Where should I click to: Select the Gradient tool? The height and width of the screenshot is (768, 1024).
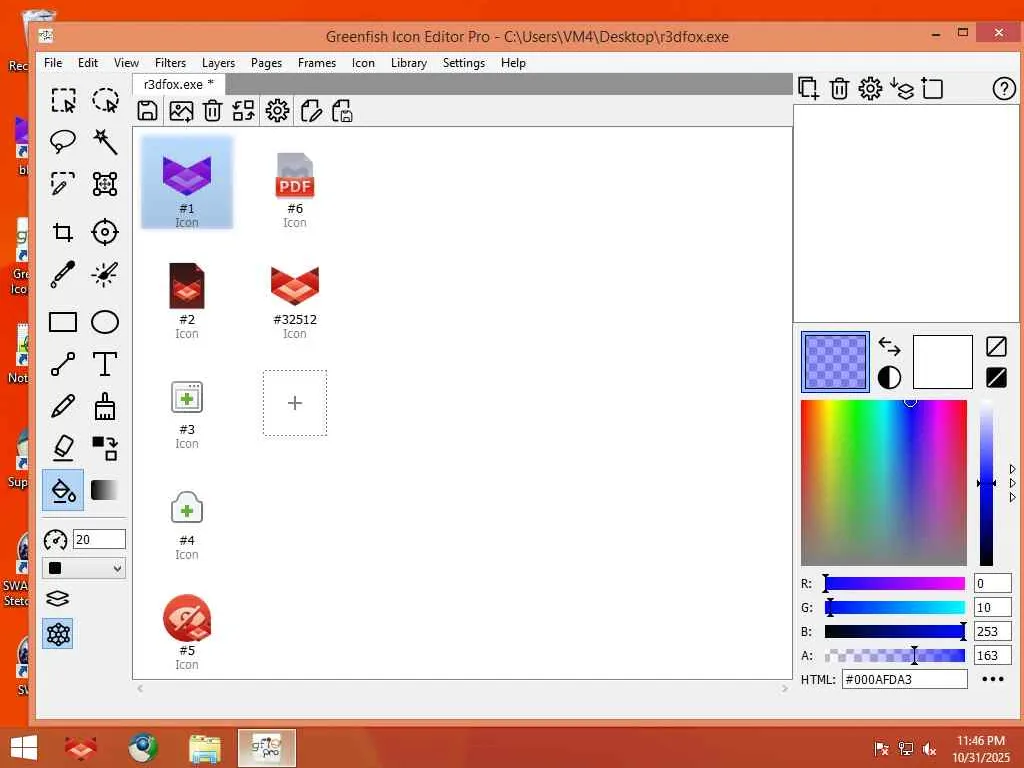[x=104, y=490]
